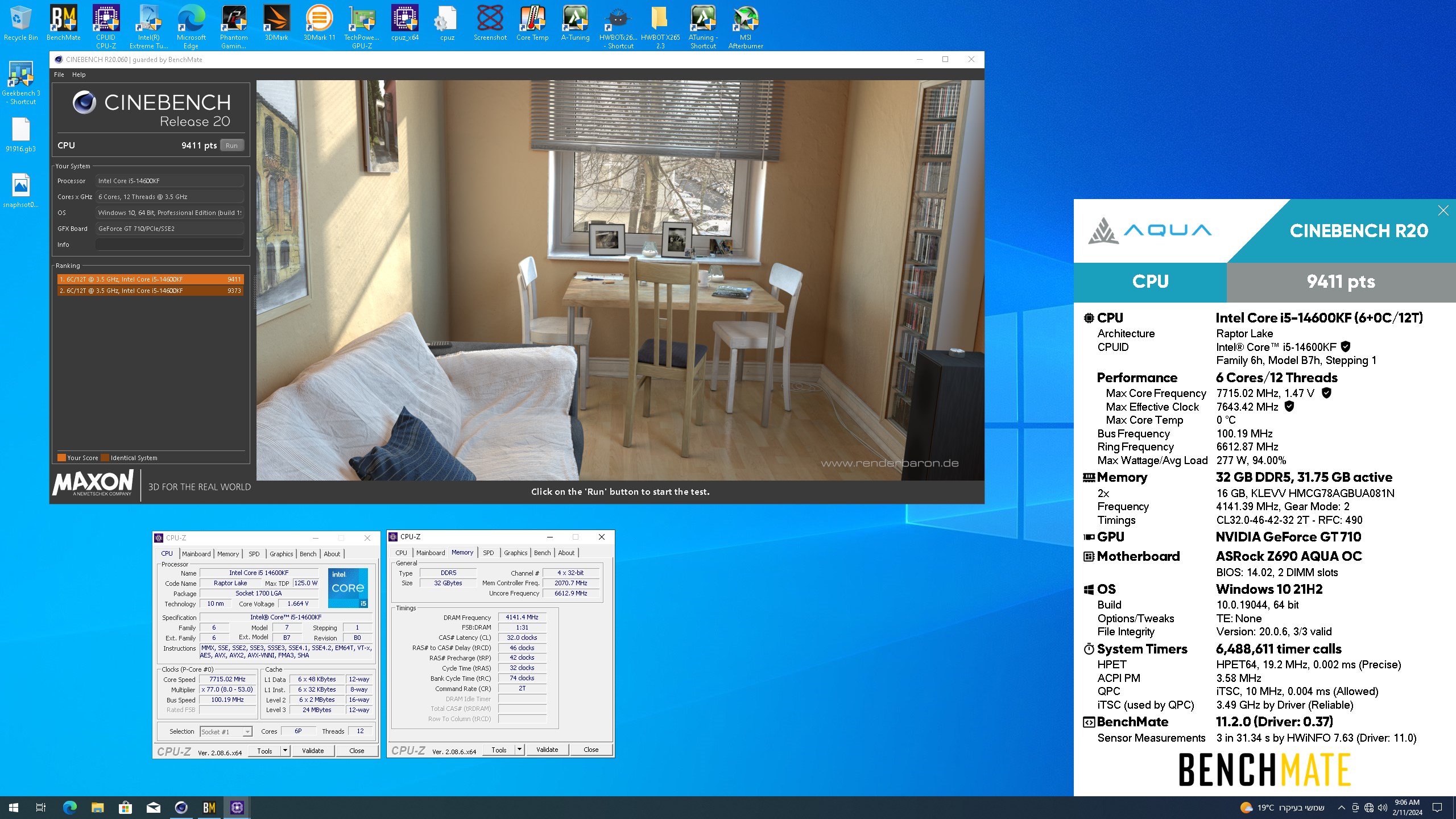The width and height of the screenshot is (1456, 819).
Task: Switch to Cinebench in taskbar
Action: [x=181, y=808]
